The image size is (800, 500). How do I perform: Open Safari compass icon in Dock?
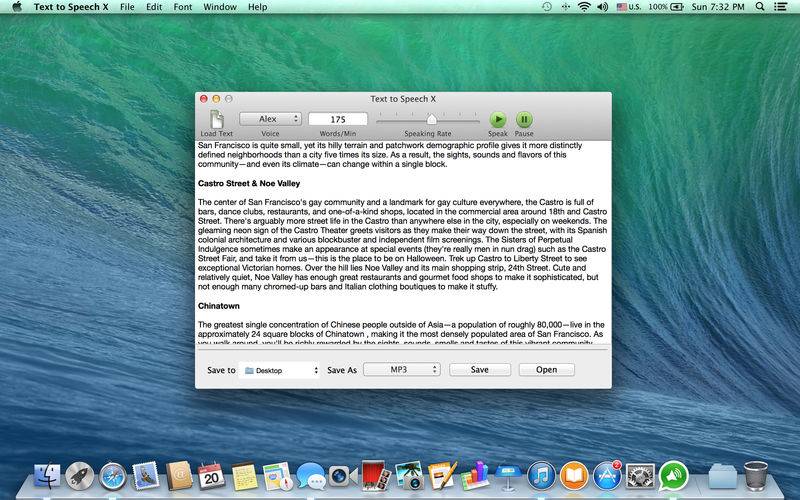point(113,477)
